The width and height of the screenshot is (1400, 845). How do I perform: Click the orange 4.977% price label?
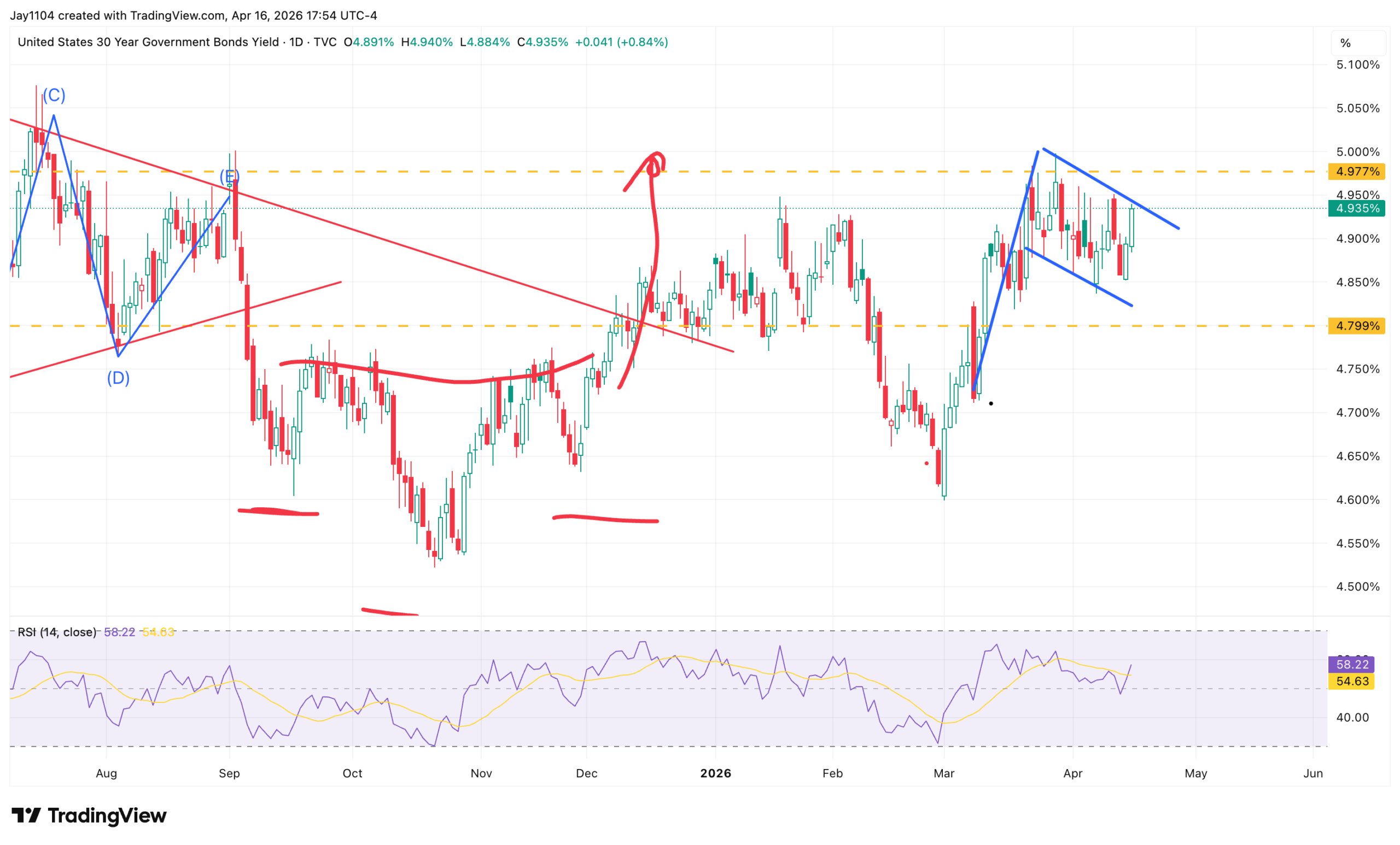[1357, 172]
